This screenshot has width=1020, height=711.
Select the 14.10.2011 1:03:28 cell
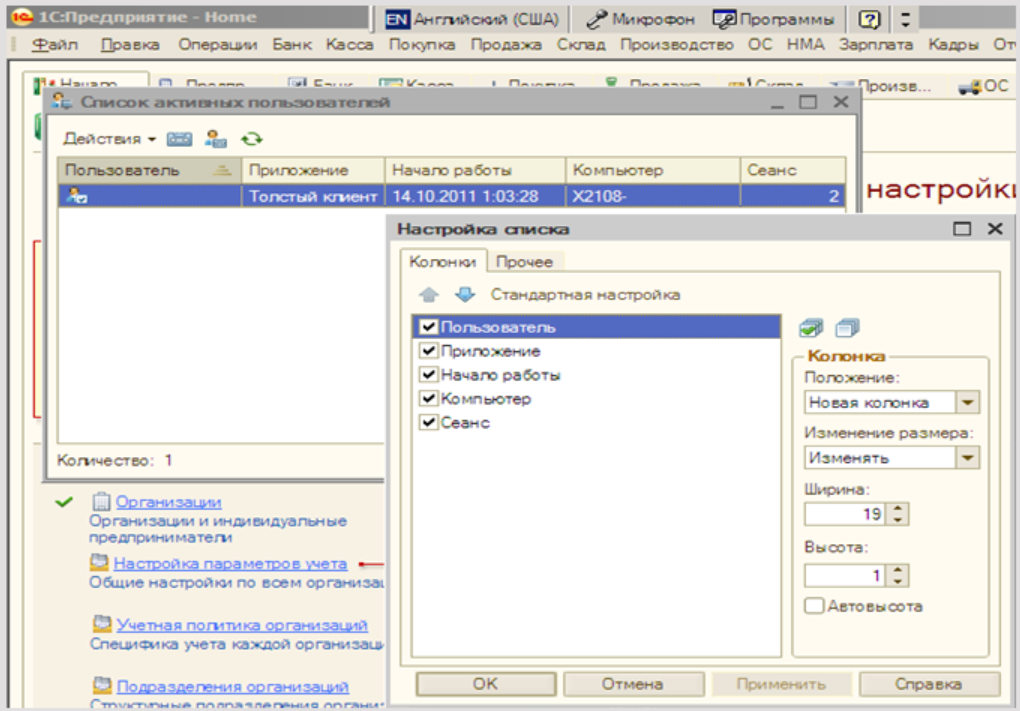pos(475,196)
